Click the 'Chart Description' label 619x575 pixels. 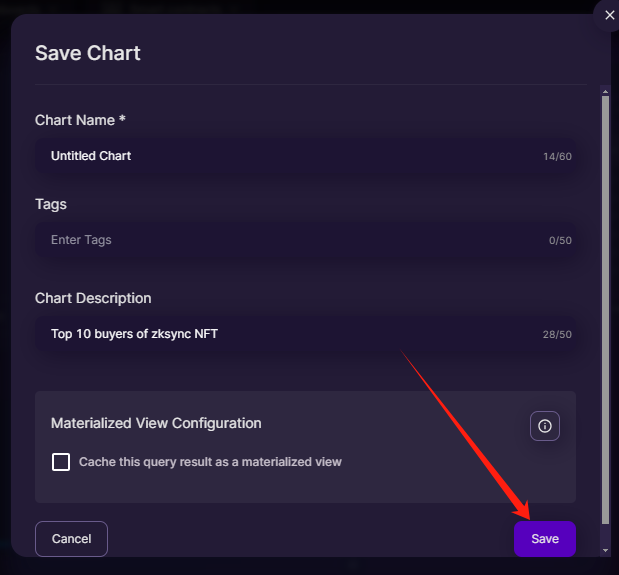93,298
